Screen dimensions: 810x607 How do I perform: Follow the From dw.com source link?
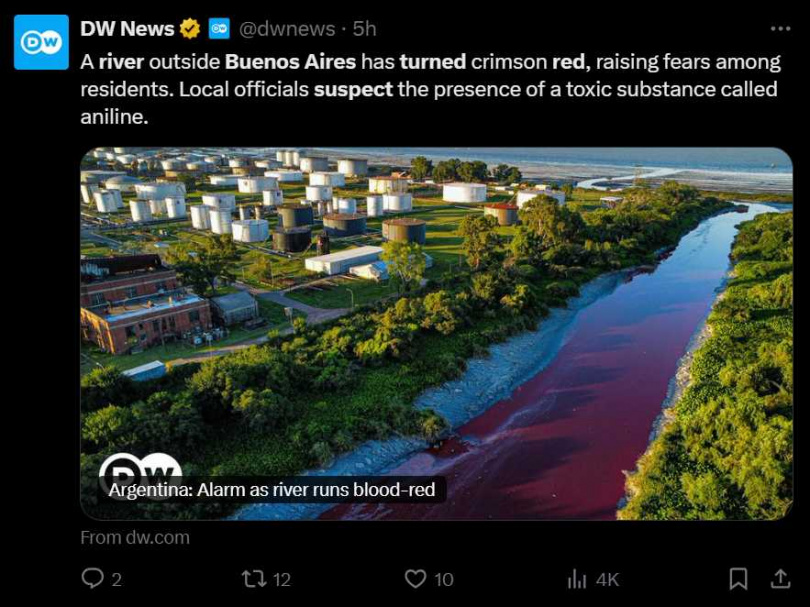(x=135, y=537)
